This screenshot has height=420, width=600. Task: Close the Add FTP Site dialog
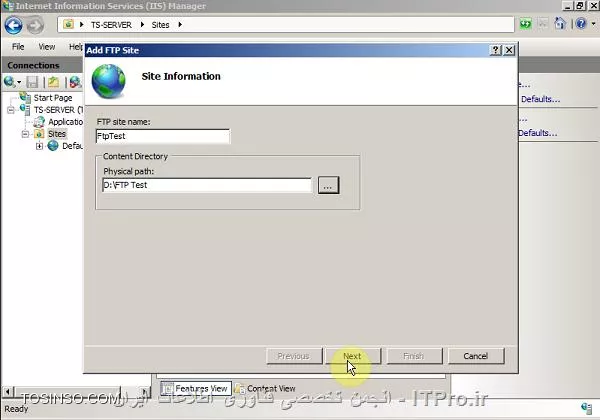(x=509, y=50)
